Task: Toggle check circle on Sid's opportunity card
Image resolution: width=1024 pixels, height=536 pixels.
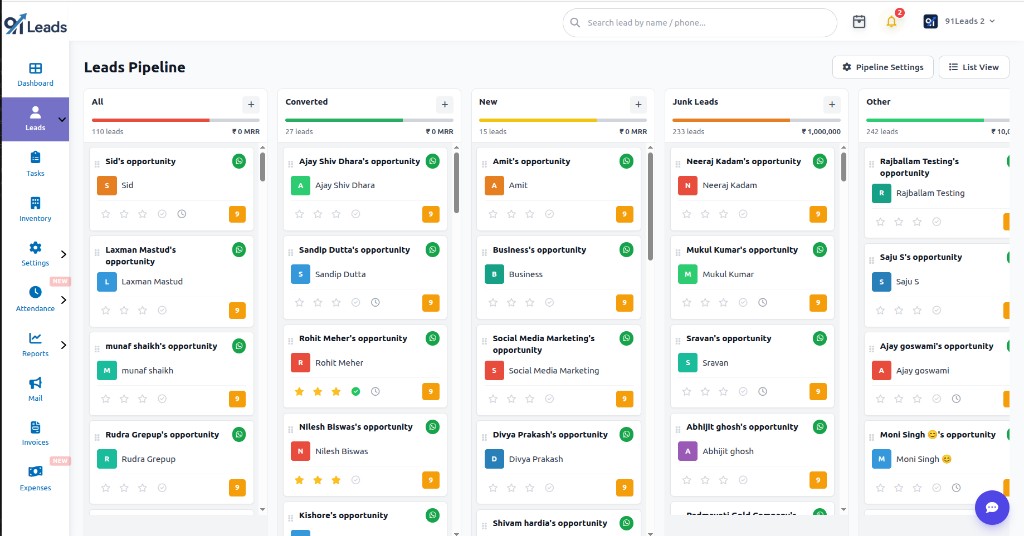Action: pyautogui.click(x=162, y=214)
